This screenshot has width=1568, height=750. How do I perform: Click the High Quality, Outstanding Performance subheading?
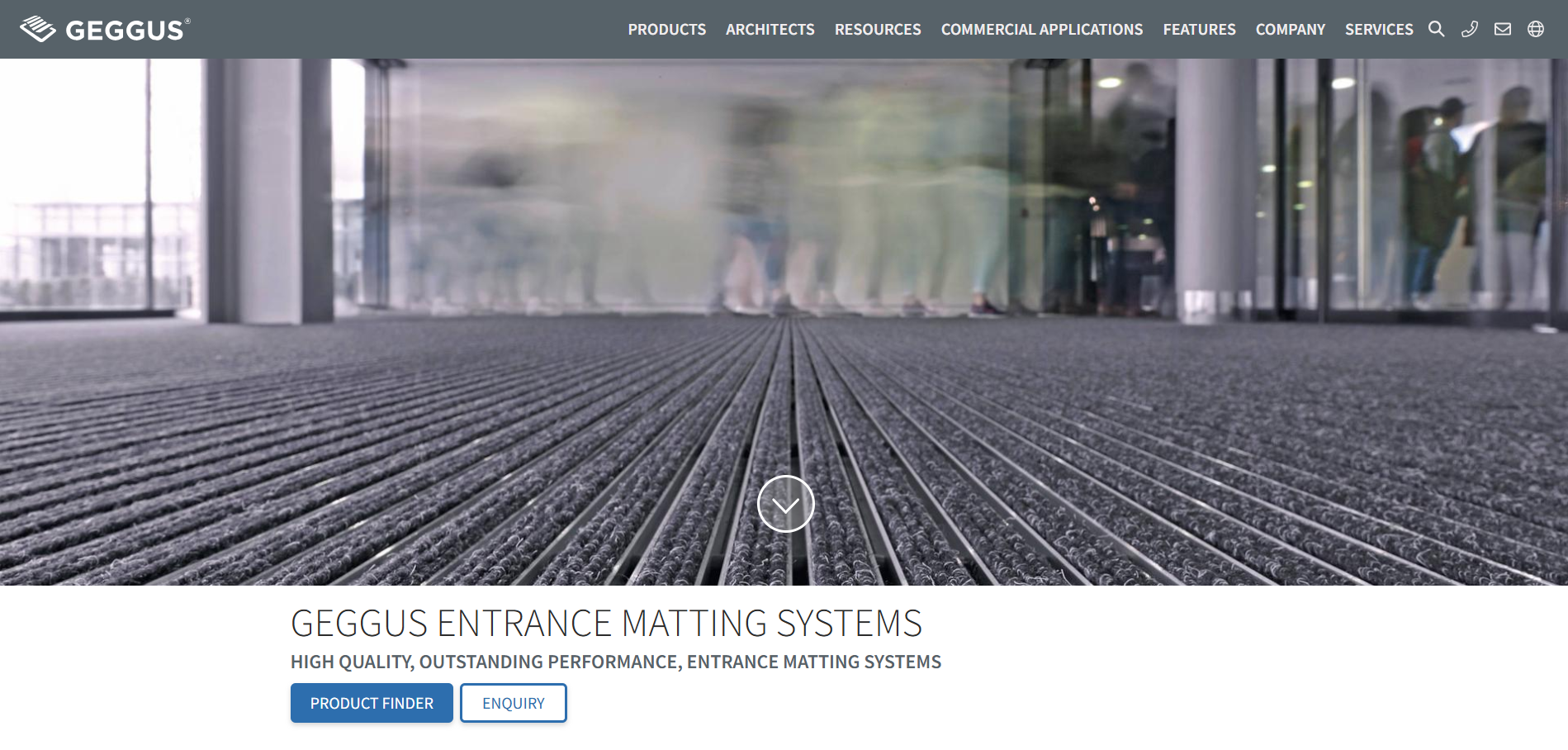(x=615, y=662)
